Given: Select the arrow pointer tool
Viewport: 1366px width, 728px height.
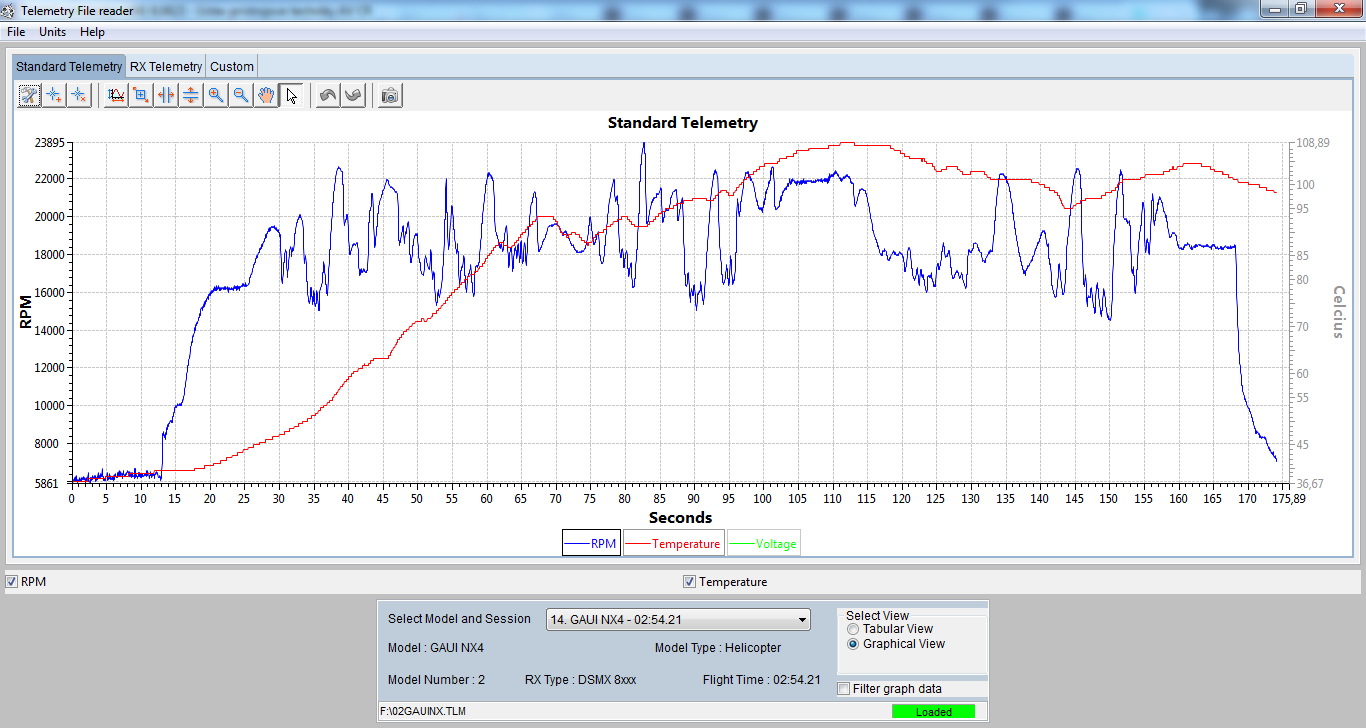Looking at the screenshot, I should (x=291, y=96).
